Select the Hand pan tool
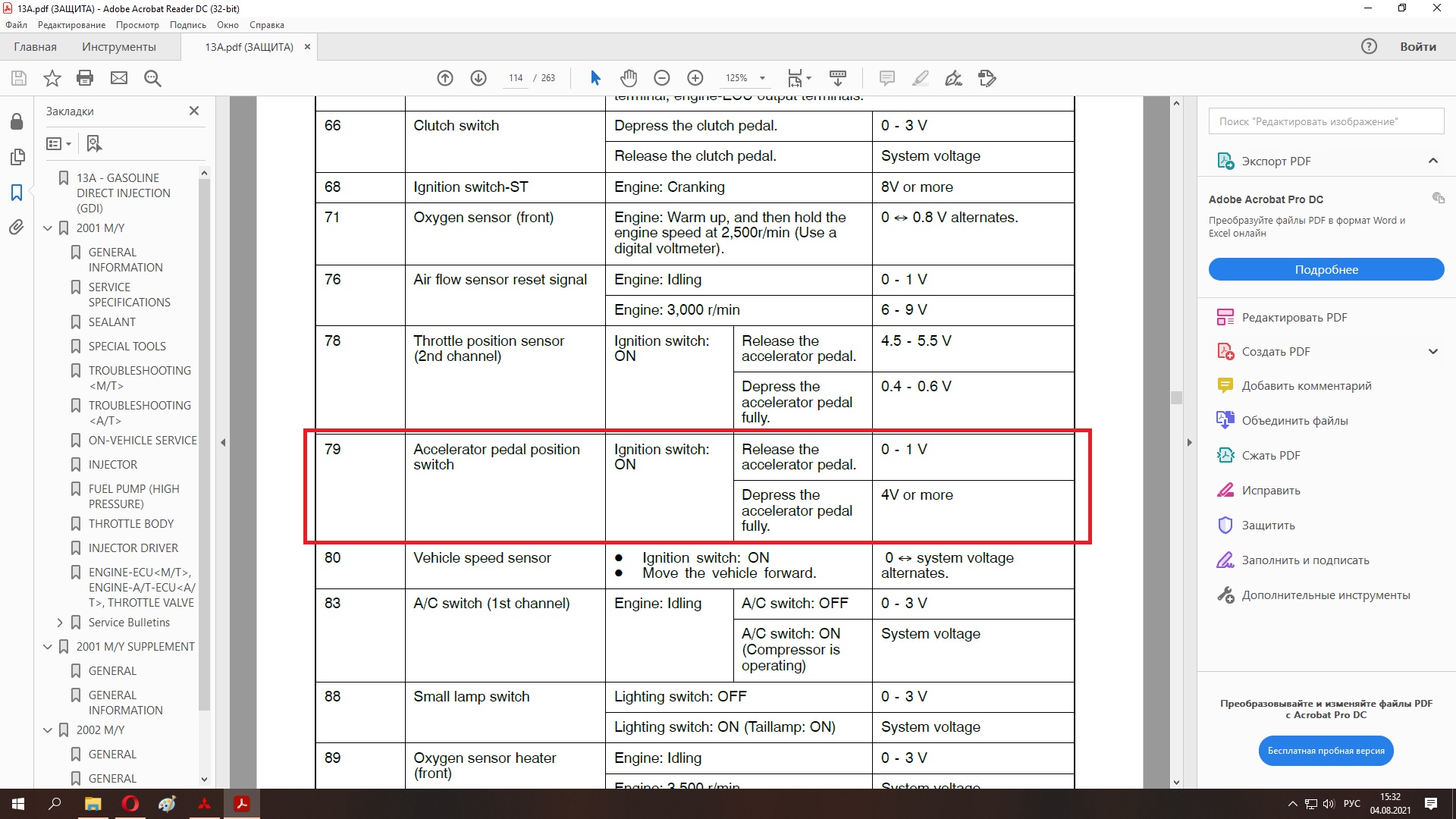Viewport: 1456px width, 819px height. tap(629, 78)
